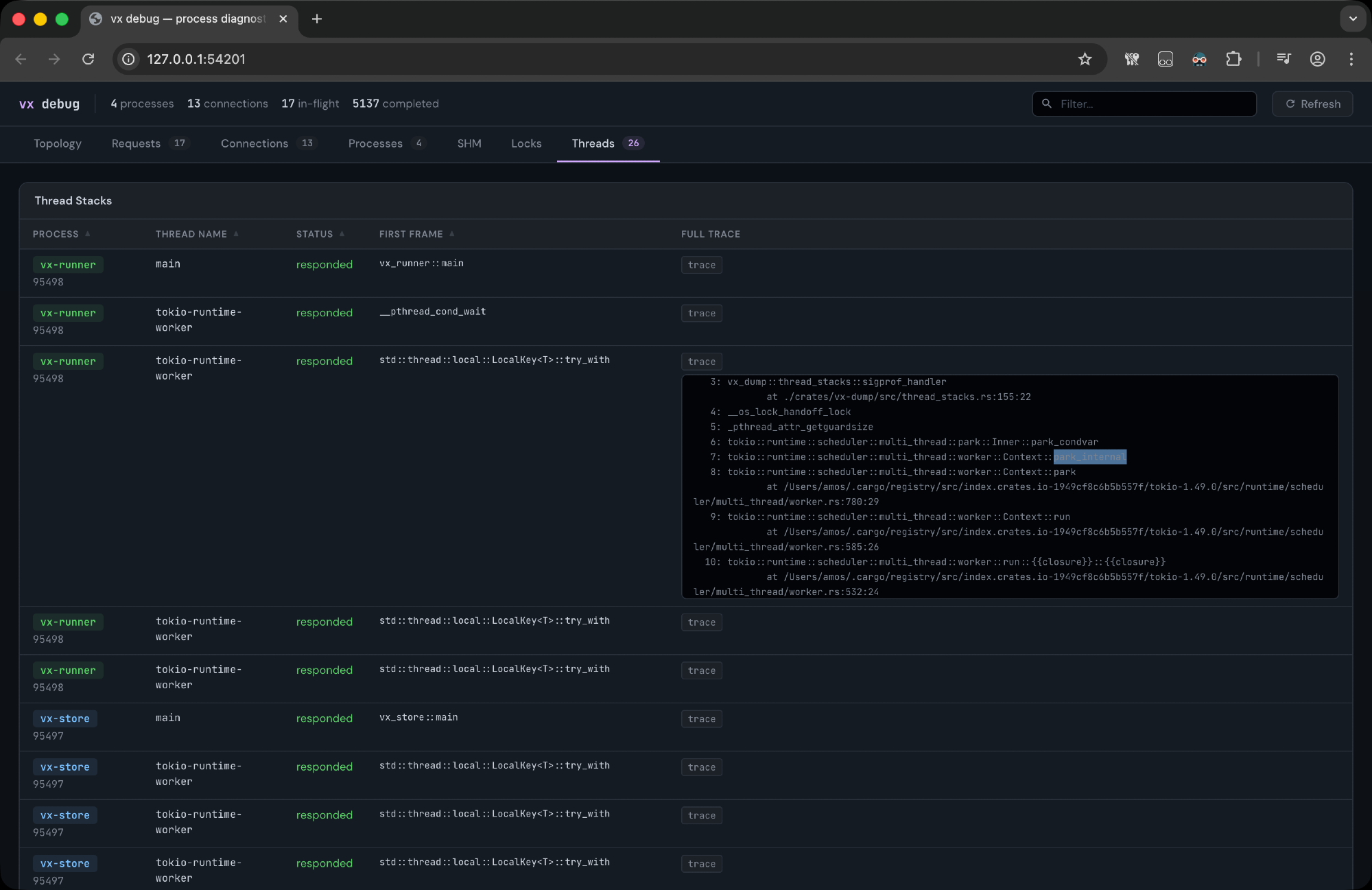The height and width of the screenshot is (890, 1372).
Task: Open a new browser tab
Action: point(316,19)
